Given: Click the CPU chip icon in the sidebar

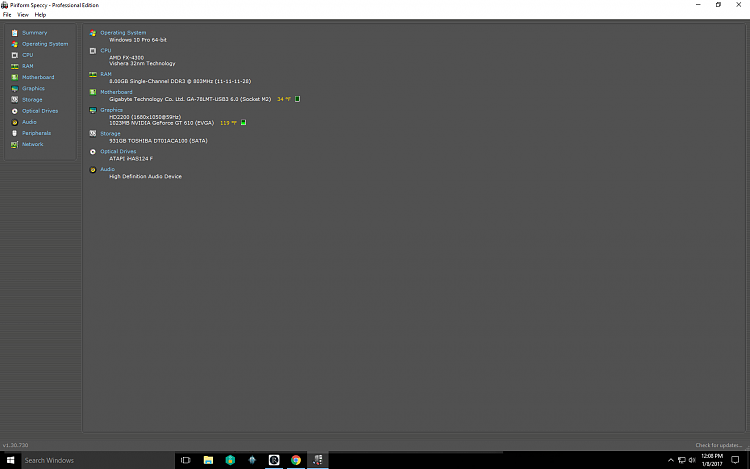Looking at the screenshot, I should click(14, 55).
